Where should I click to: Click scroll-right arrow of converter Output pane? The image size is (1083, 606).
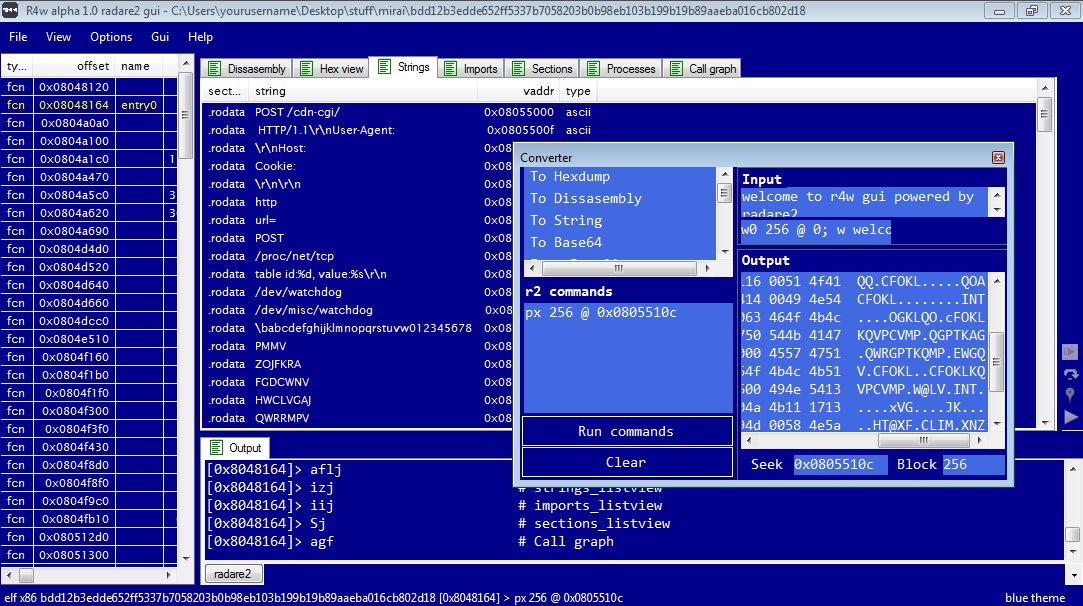979,440
